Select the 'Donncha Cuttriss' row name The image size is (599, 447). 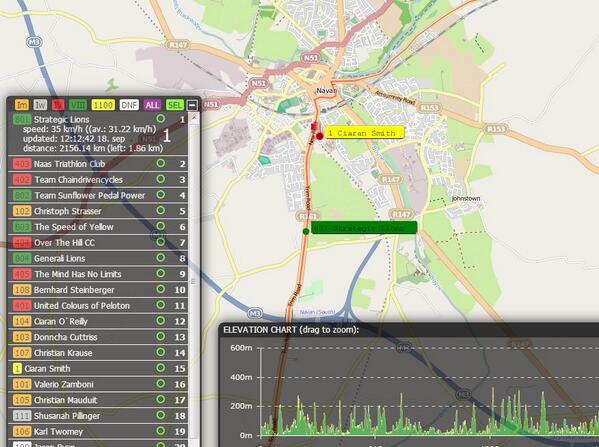click(x=66, y=337)
